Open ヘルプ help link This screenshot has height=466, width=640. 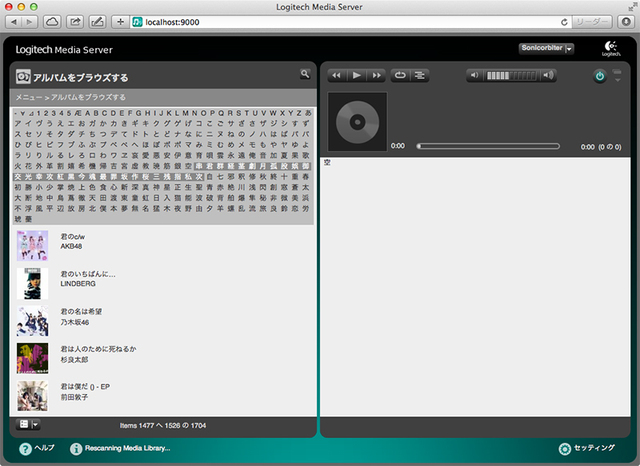point(26,449)
